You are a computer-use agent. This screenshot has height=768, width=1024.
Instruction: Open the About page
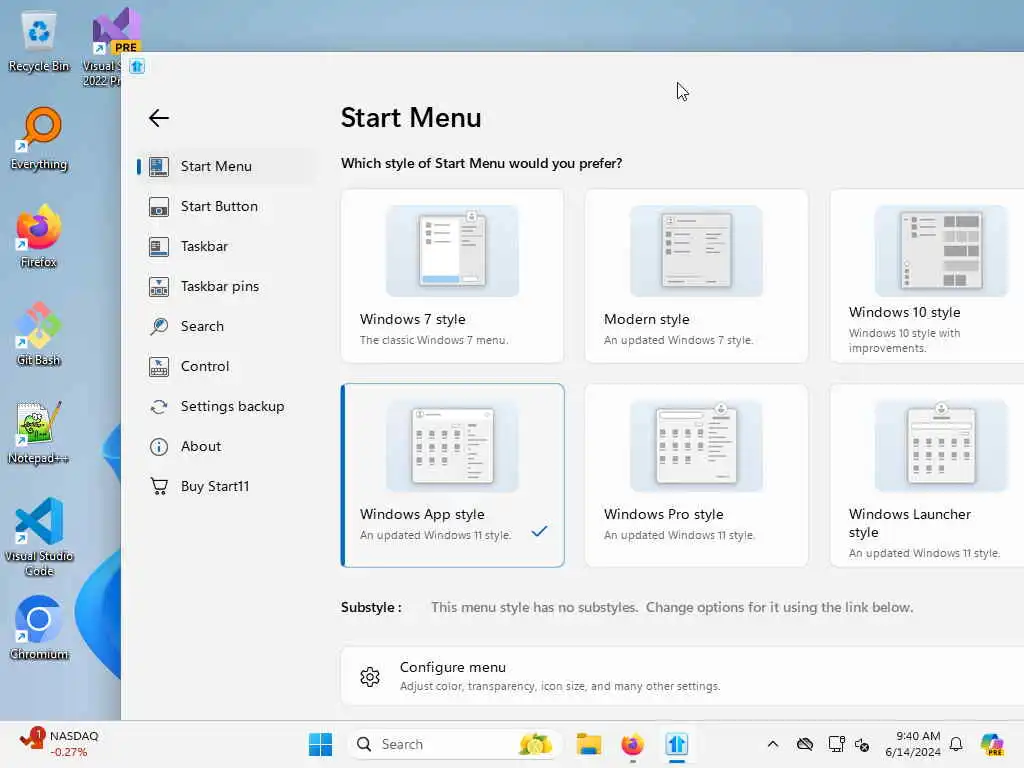click(225, 446)
